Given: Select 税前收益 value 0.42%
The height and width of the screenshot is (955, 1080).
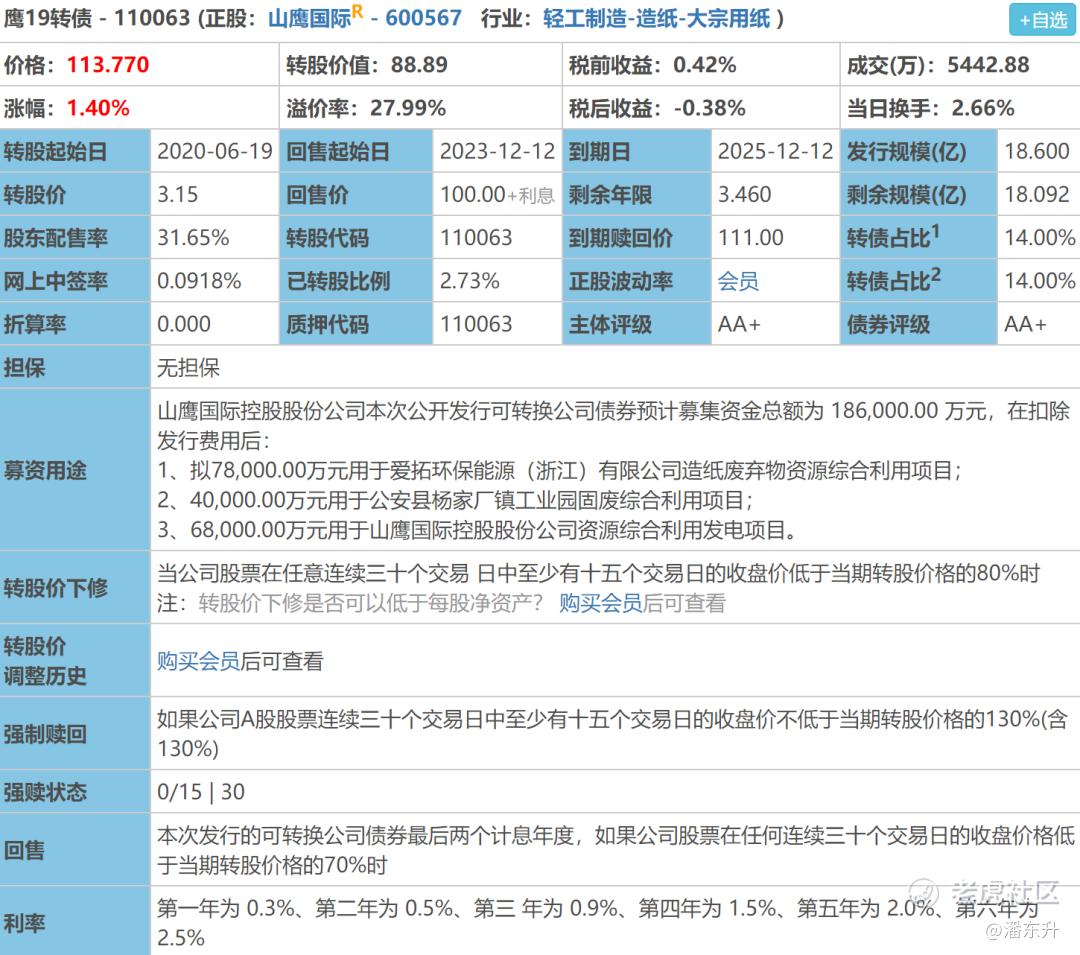Looking at the screenshot, I should (705, 65).
